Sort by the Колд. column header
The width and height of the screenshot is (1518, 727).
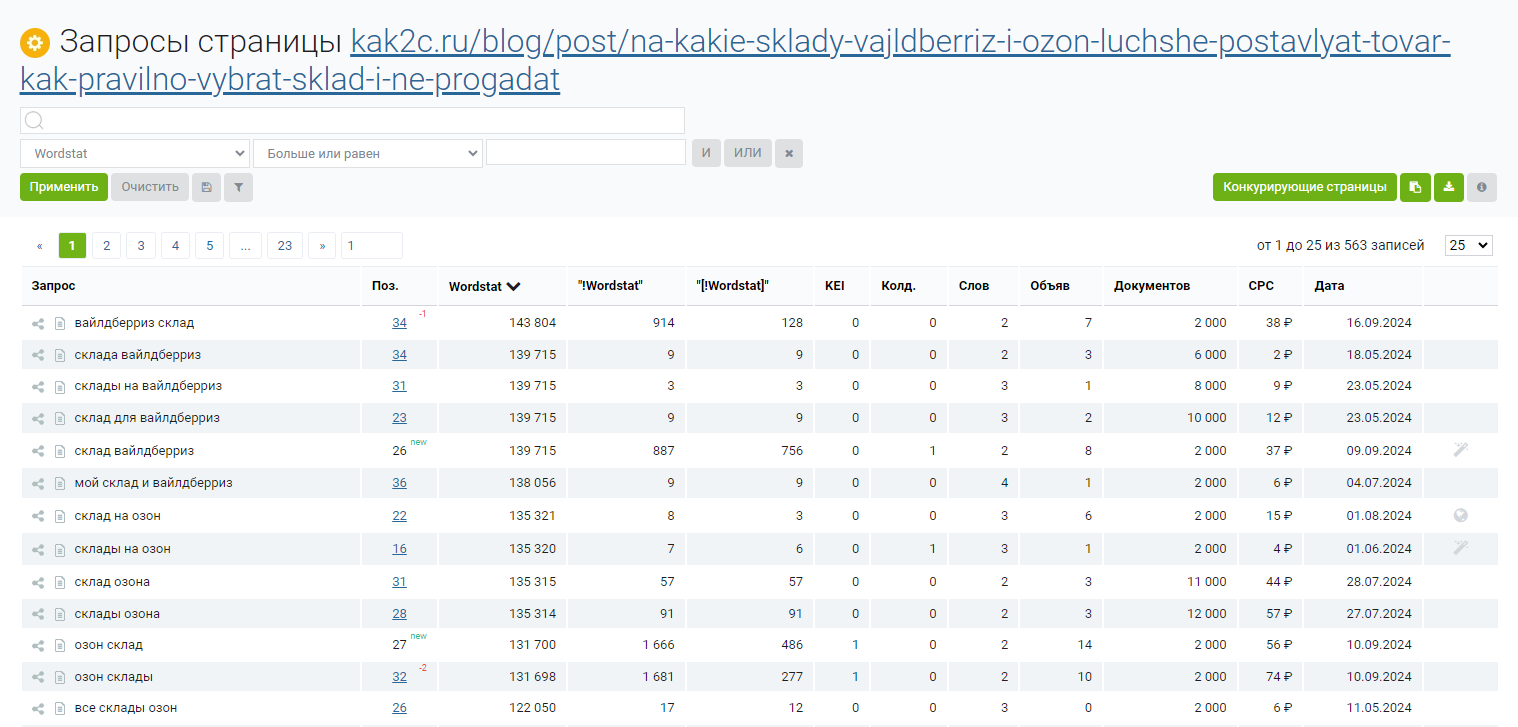(x=898, y=286)
